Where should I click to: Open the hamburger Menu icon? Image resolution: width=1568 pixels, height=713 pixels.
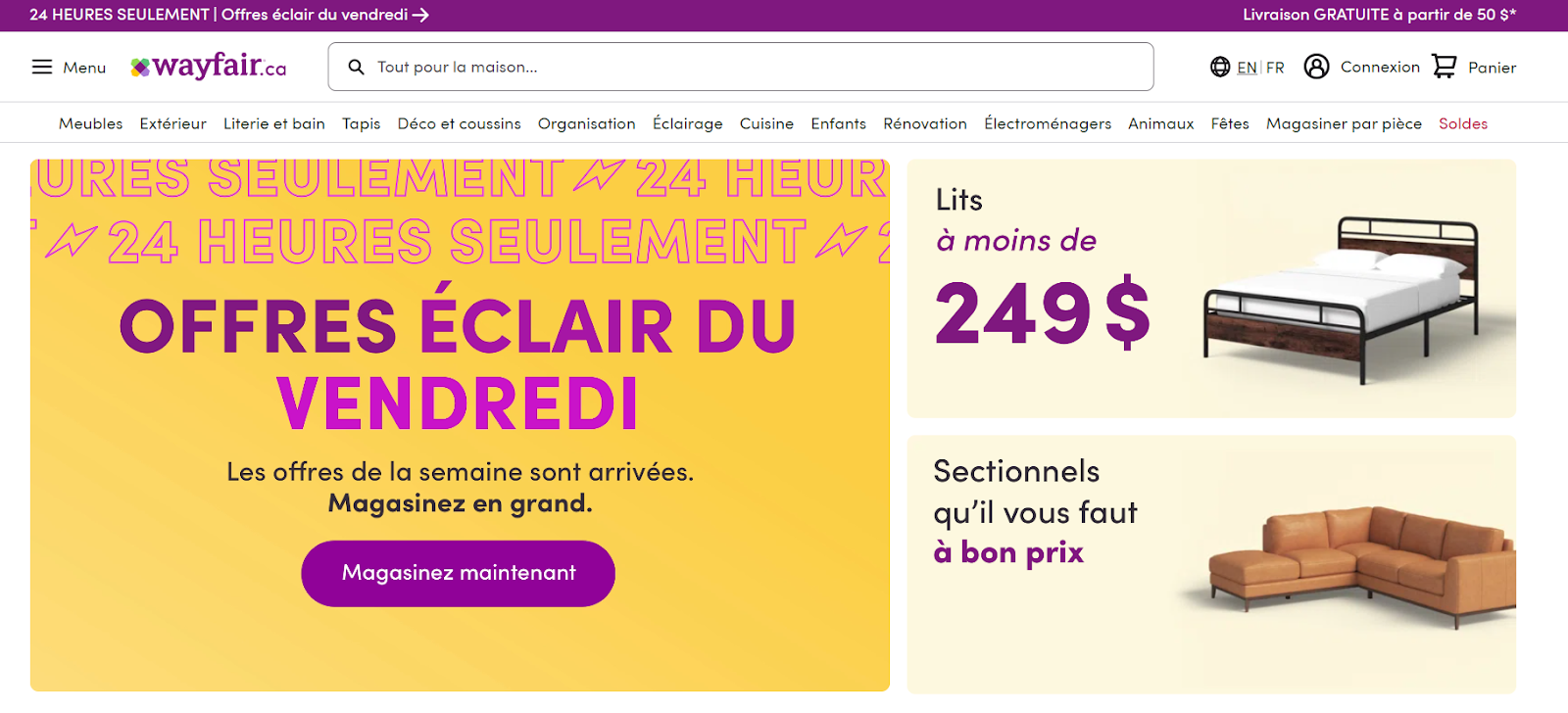point(42,67)
